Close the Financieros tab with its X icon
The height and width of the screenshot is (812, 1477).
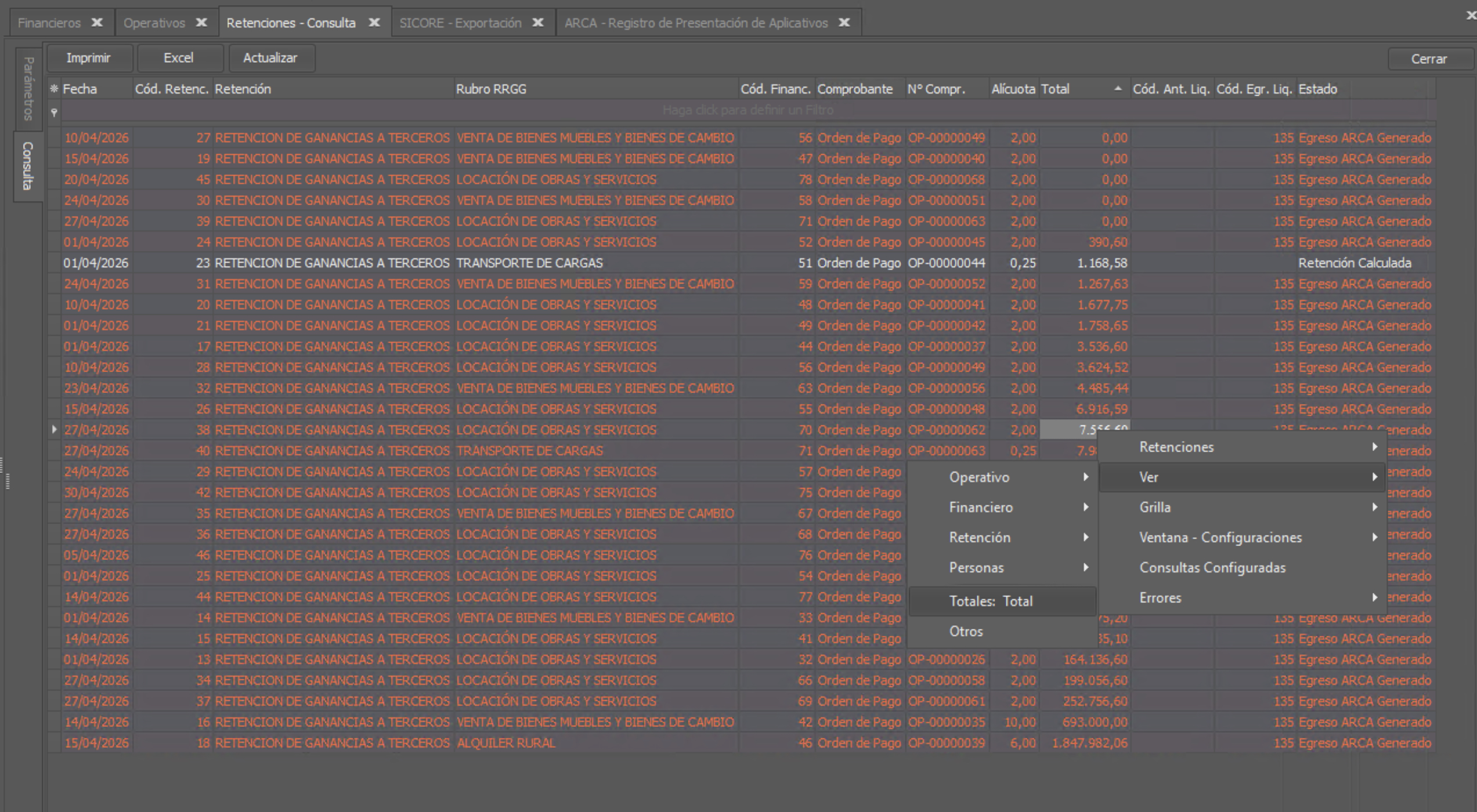click(97, 23)
